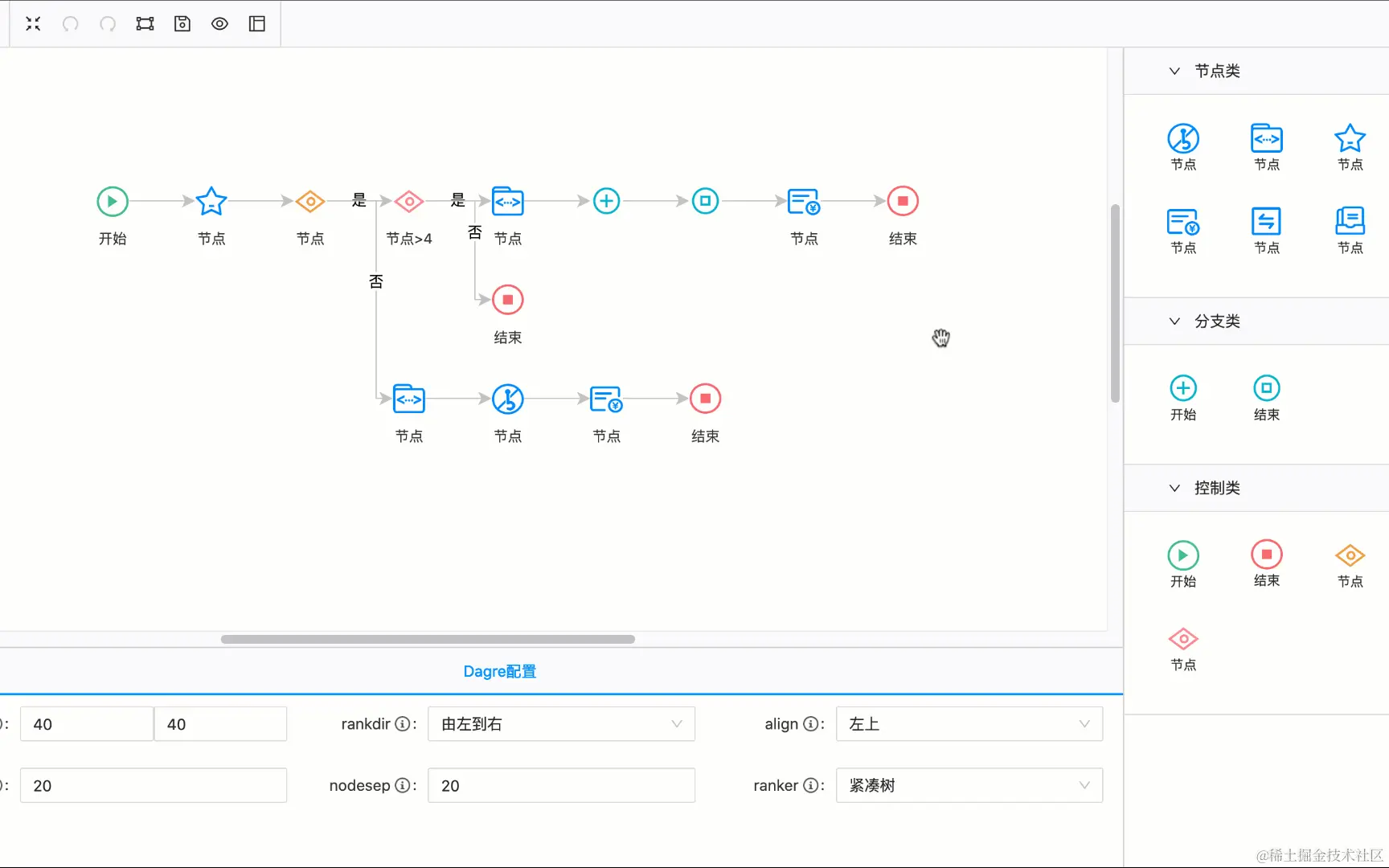Select the orange diamond 节点 on canvas

(x=310, y=201)
